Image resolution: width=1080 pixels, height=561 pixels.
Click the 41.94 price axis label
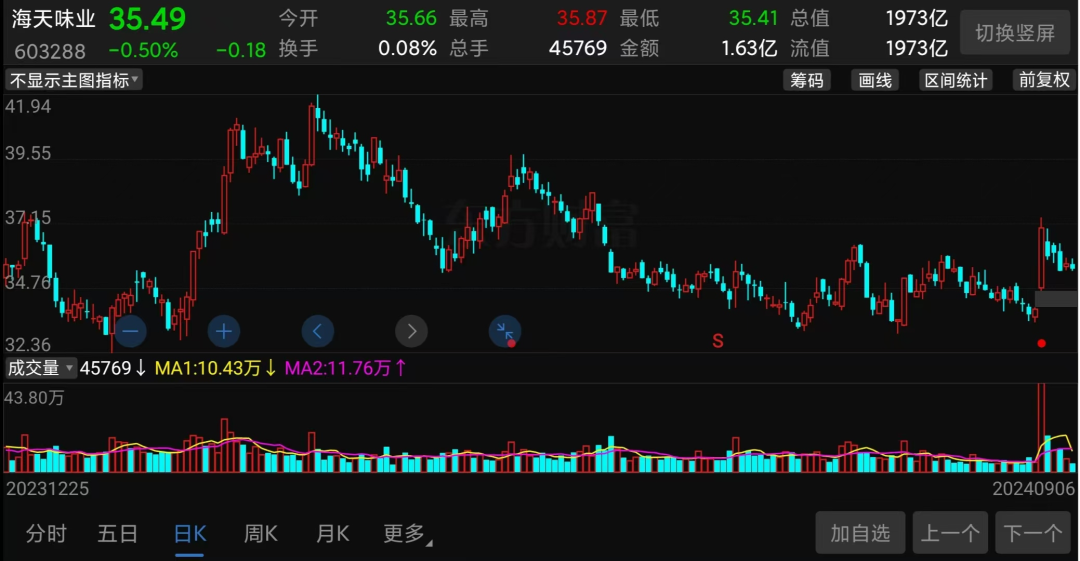pos(28,106)
